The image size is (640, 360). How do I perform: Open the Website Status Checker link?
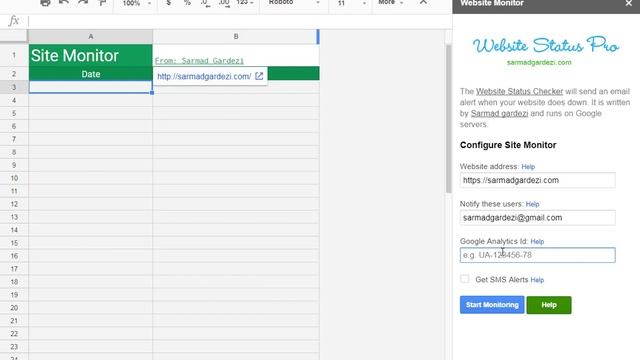click(x=519, y=91)
